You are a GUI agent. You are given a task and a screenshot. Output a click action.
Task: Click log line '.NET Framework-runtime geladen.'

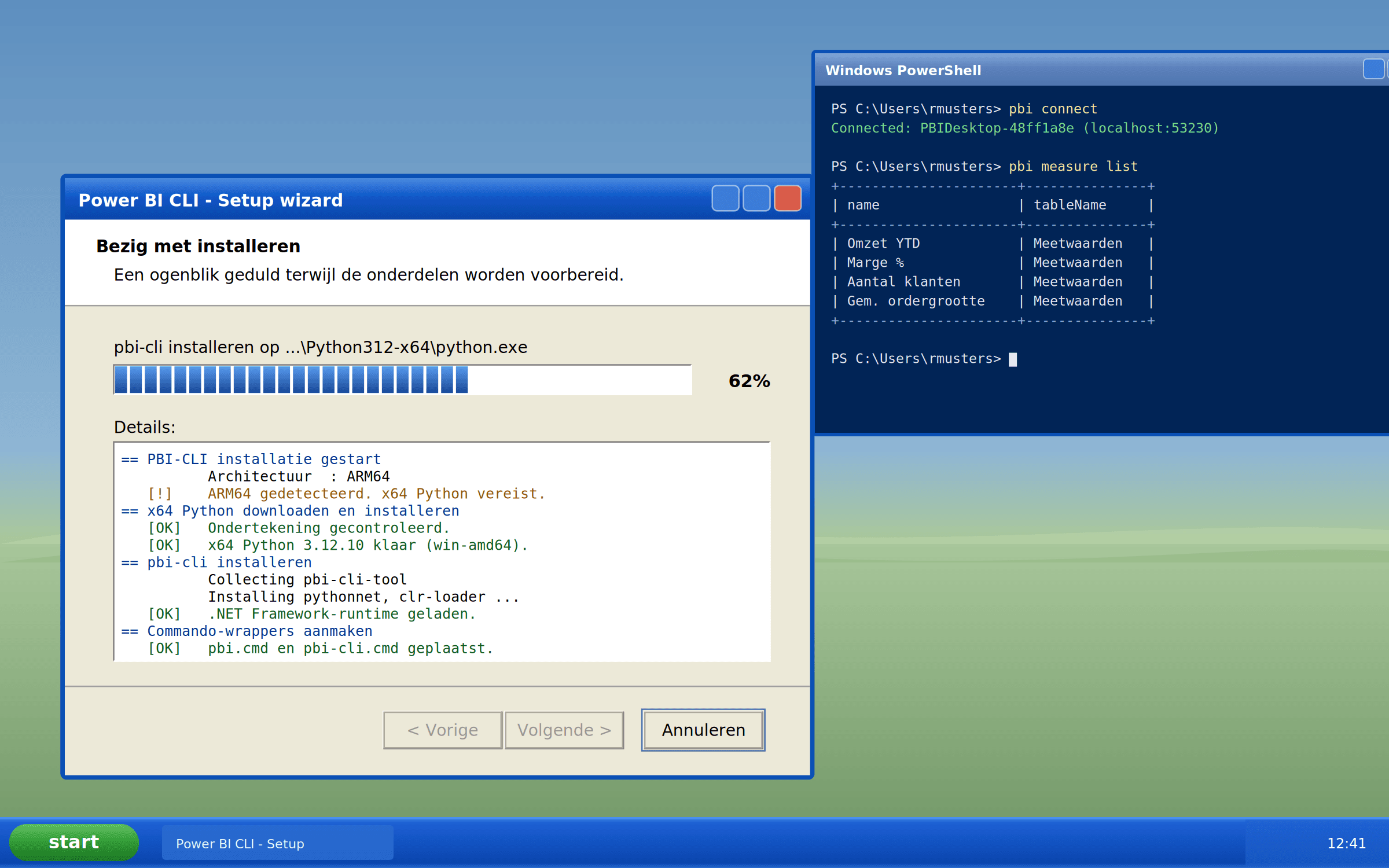tap(312, 614)
